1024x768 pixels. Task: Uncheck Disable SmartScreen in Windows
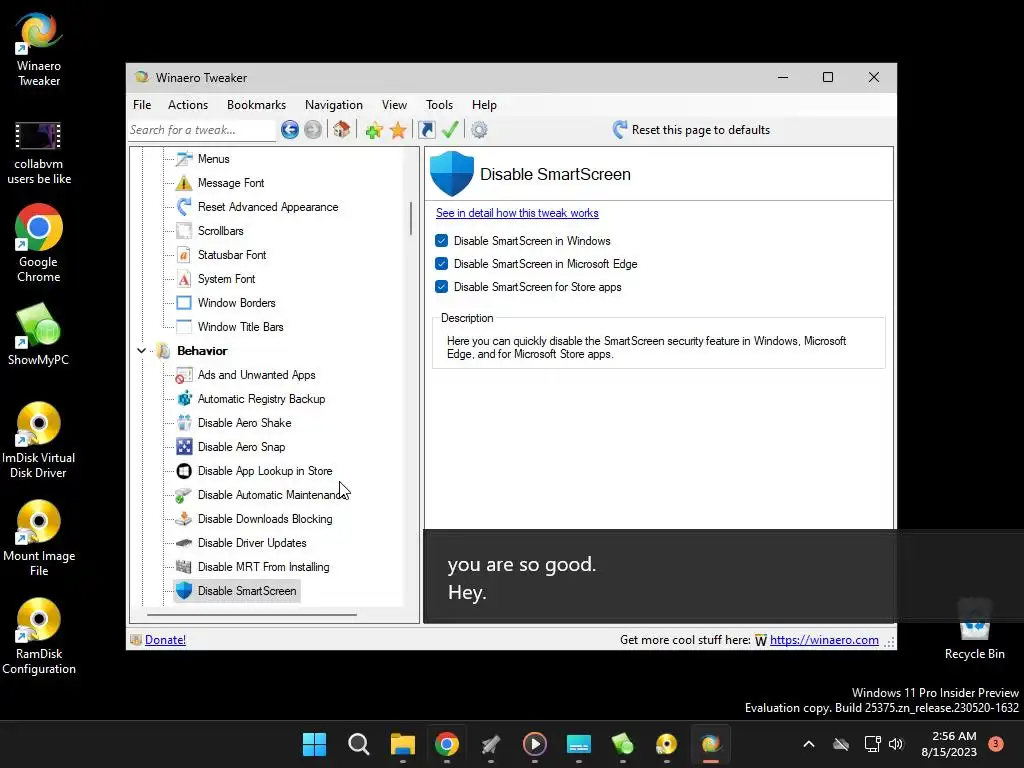click(x=441, y=241)
